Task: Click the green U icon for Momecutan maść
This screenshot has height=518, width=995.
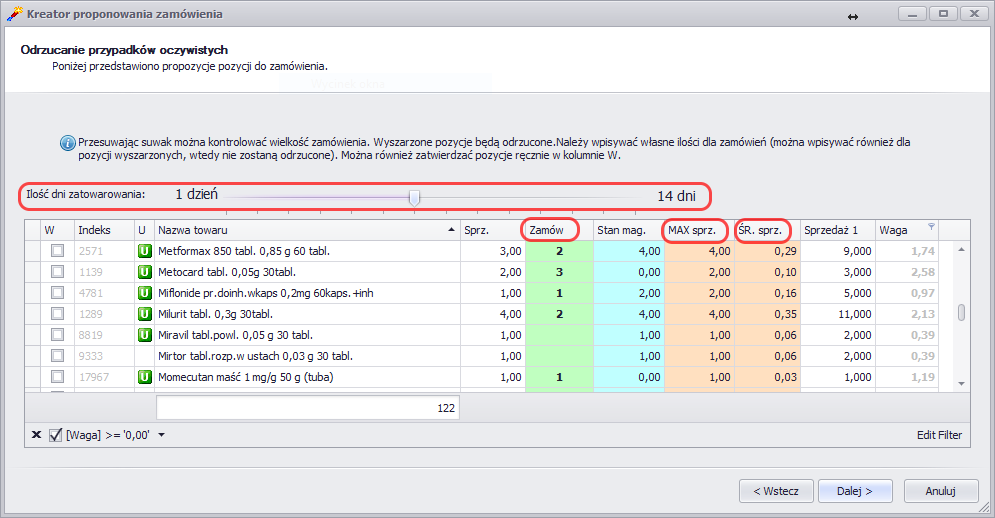Action: [144, 377]
